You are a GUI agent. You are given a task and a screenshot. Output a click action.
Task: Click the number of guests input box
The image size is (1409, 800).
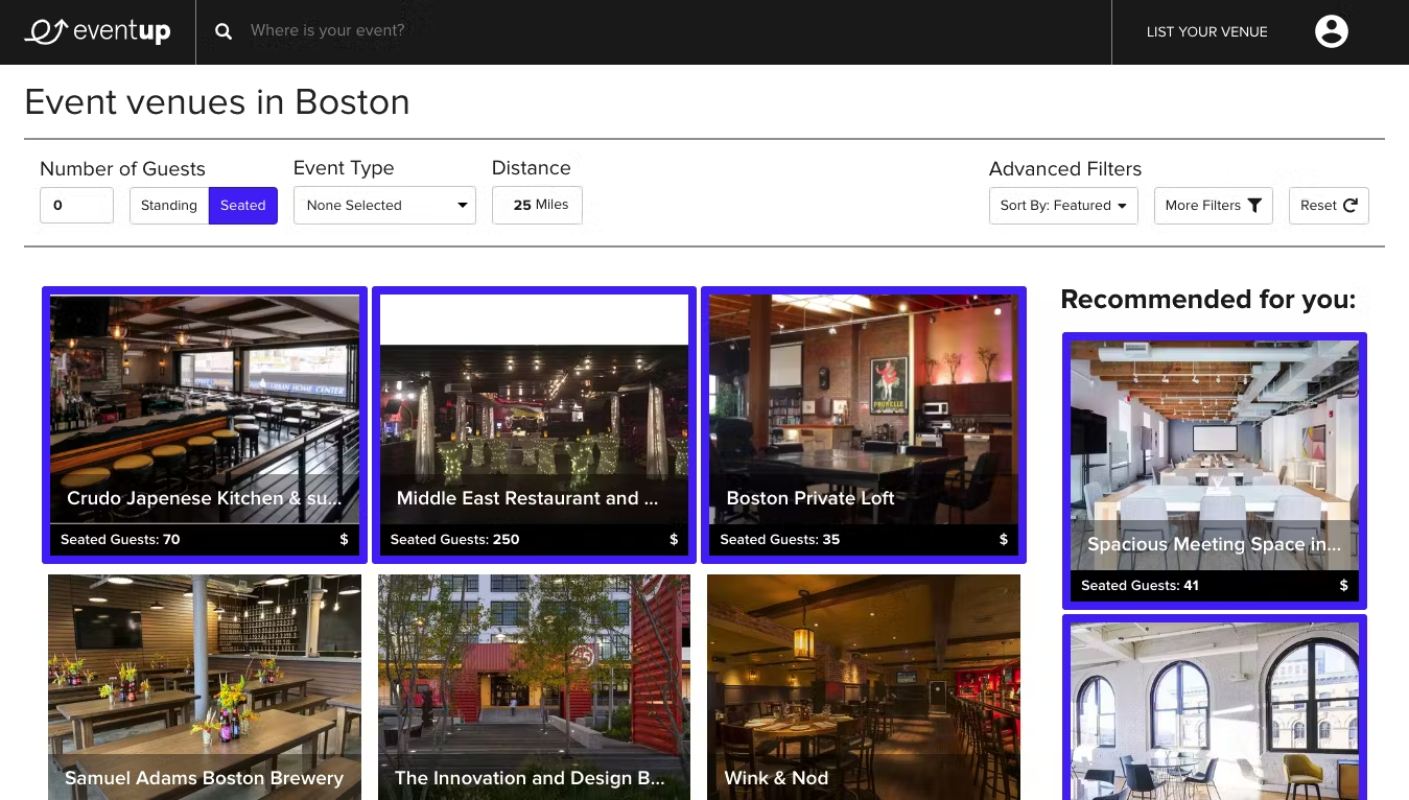pyautogui.click(x=77, y=205)
